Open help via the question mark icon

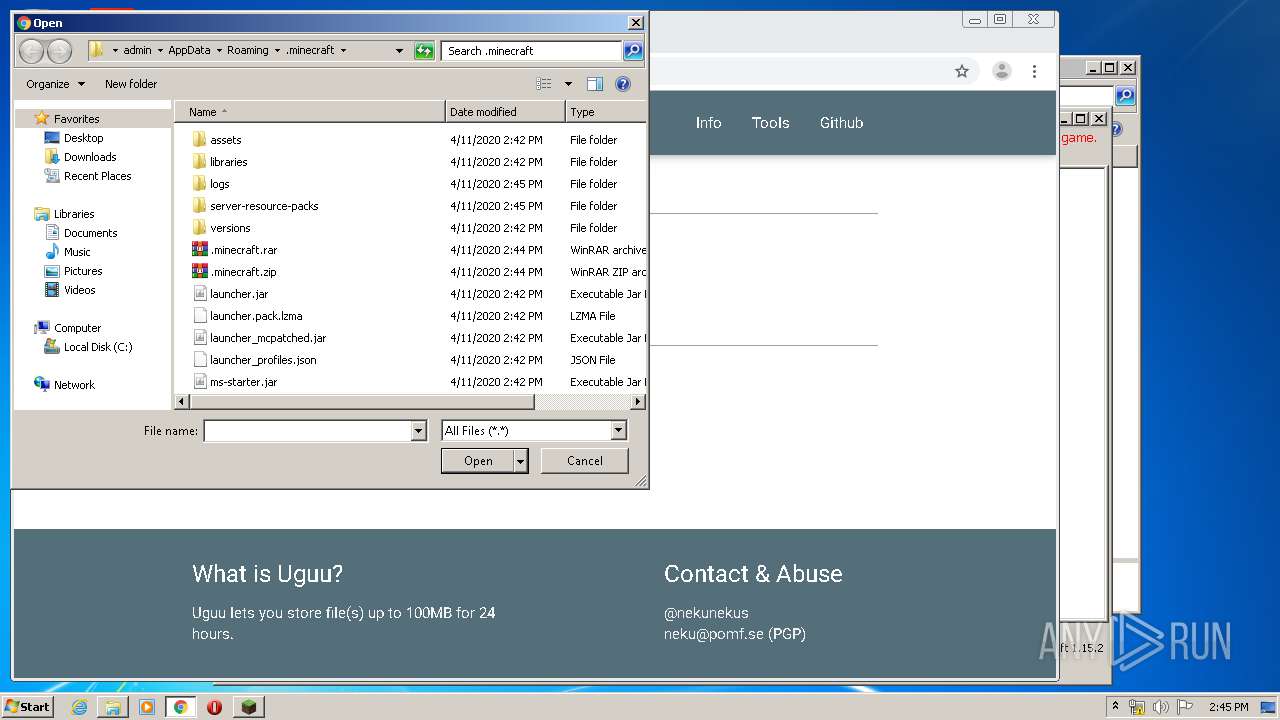623,84
